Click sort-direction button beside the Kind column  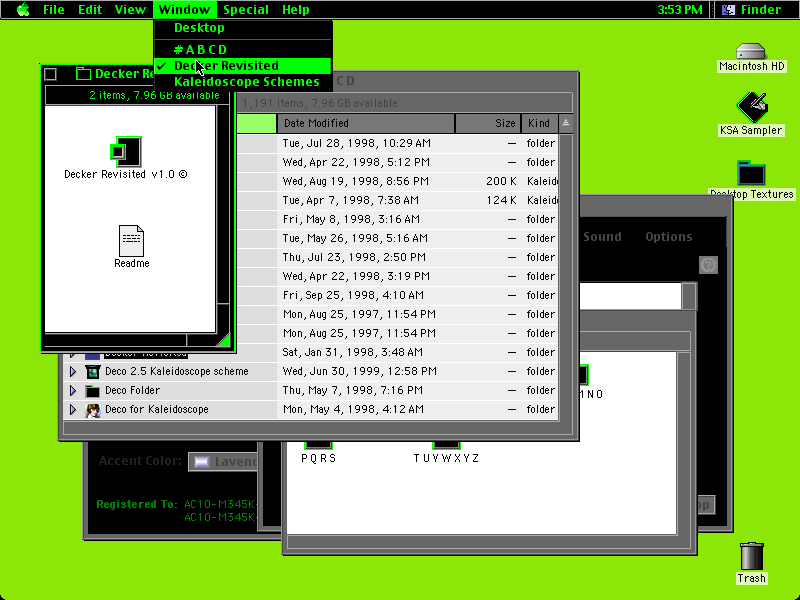tap(565, 123)
